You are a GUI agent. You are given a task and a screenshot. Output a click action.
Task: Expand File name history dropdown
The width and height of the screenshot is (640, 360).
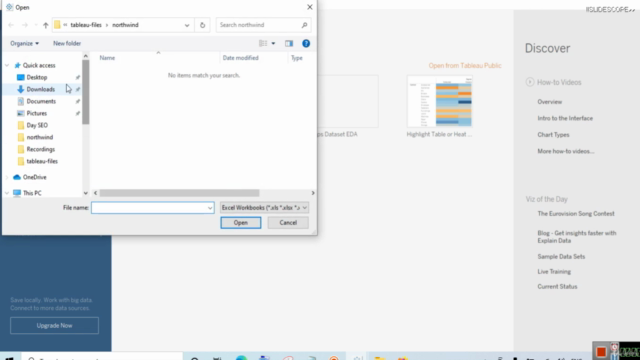[x=210, y=208]
